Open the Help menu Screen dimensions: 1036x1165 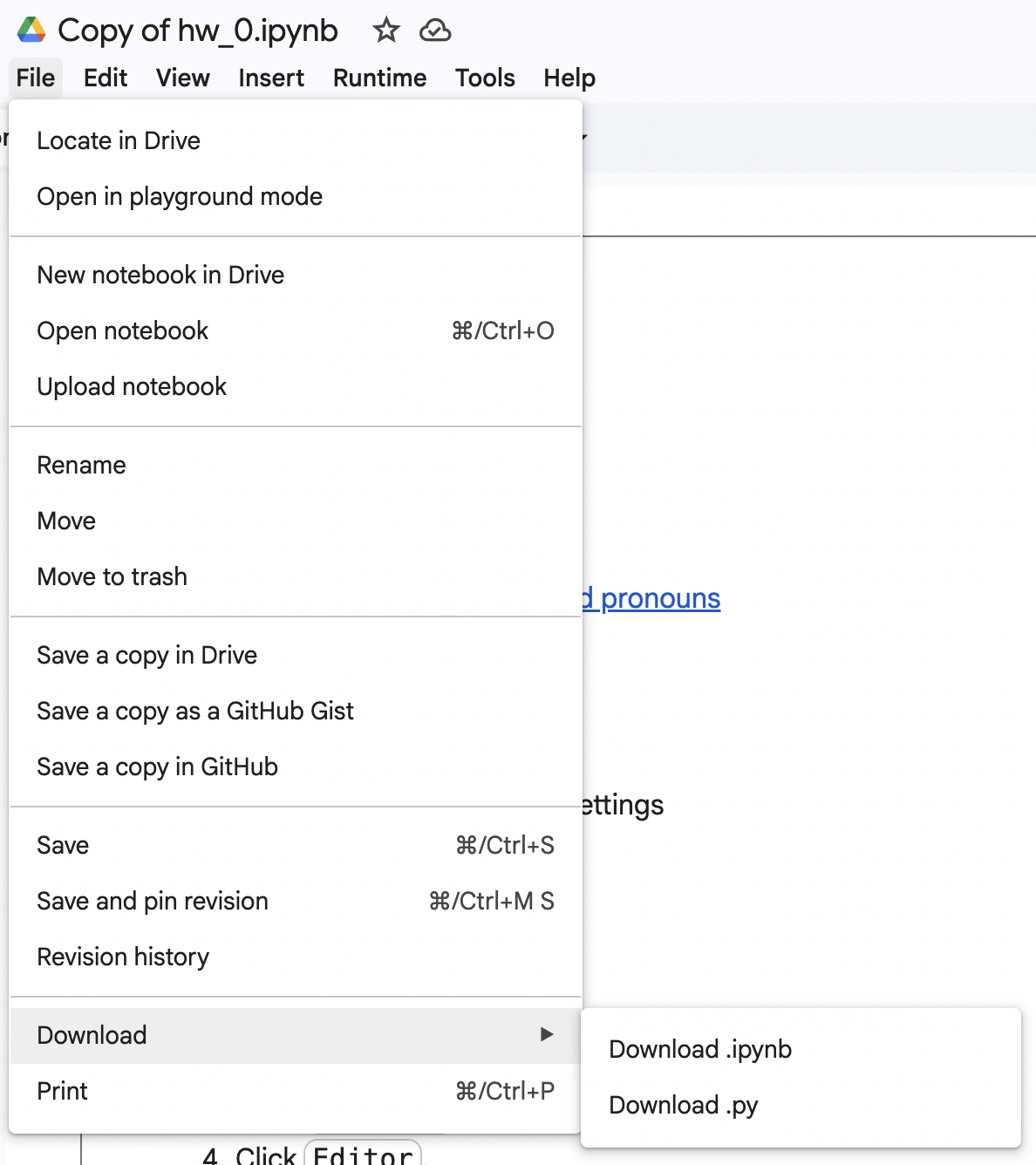pyautogui.click(x=569, y=78)
